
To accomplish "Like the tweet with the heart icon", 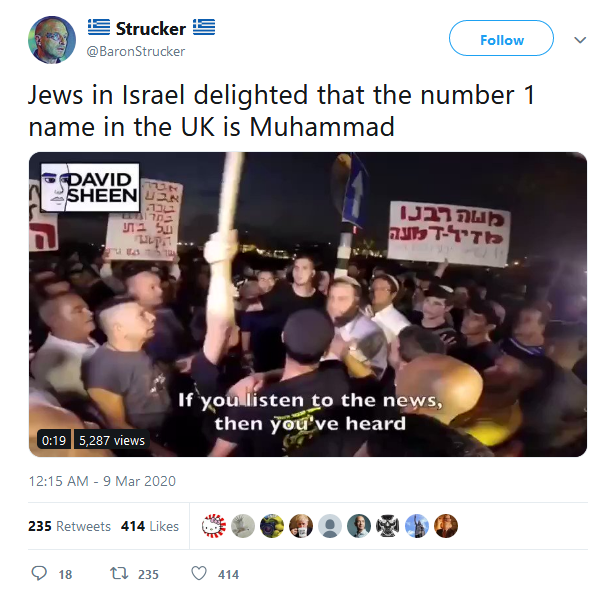I will 199,574.
